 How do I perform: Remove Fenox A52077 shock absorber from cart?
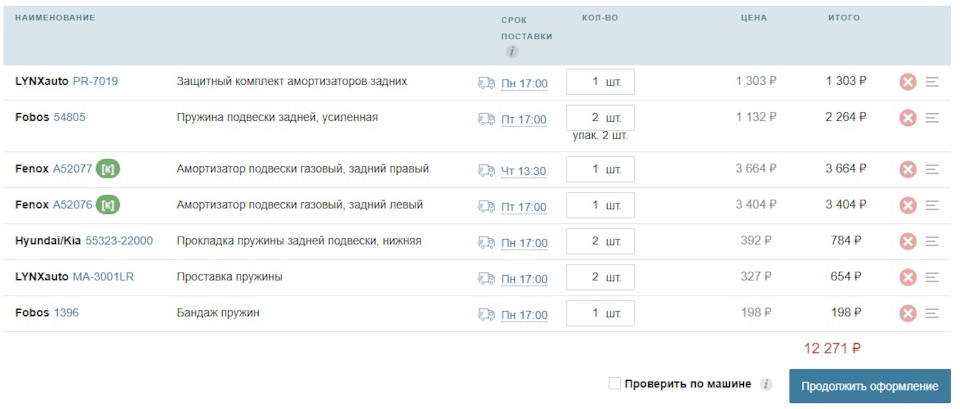[907, 169]
